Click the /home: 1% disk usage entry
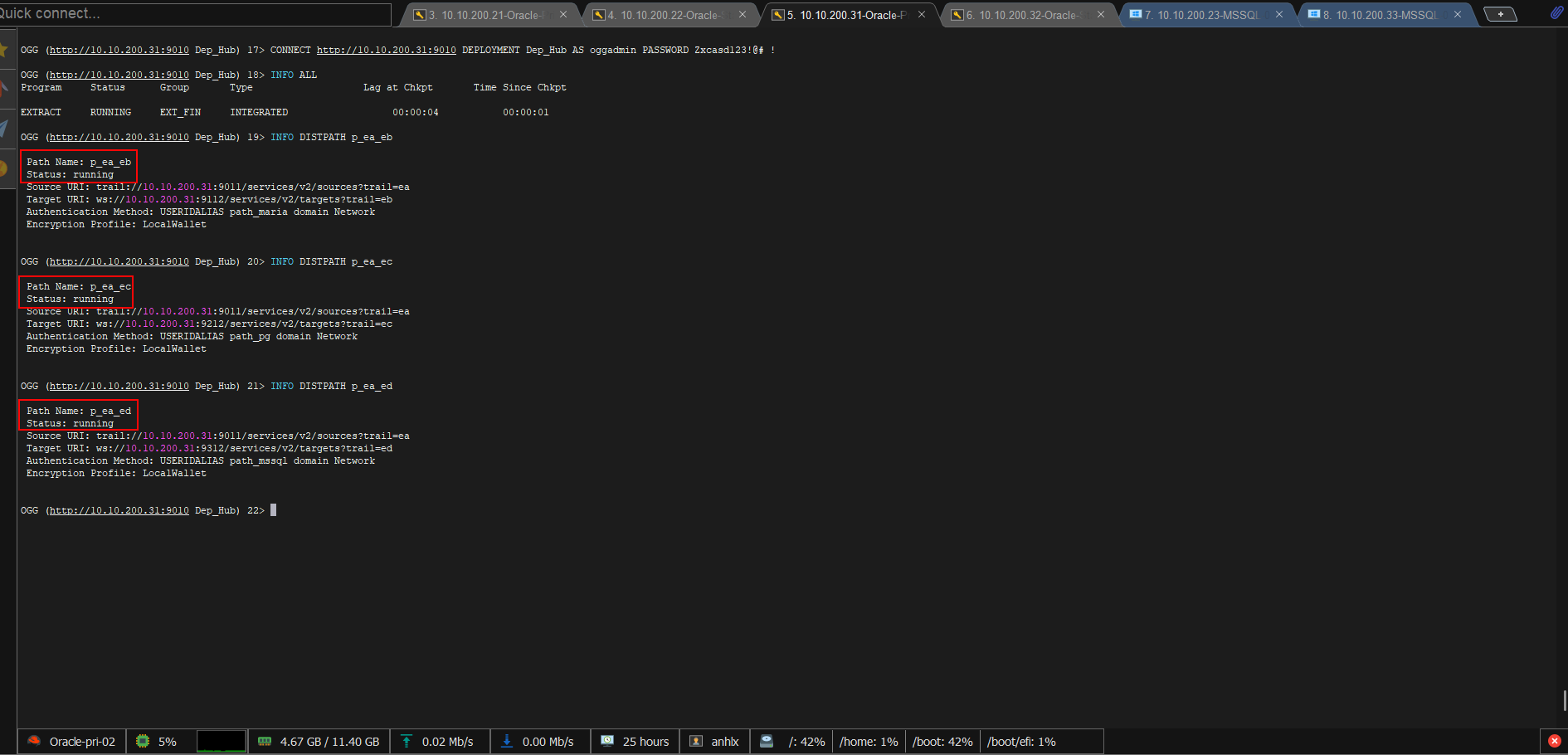The width and height of the screenshot is (1568, 755). 869,742
